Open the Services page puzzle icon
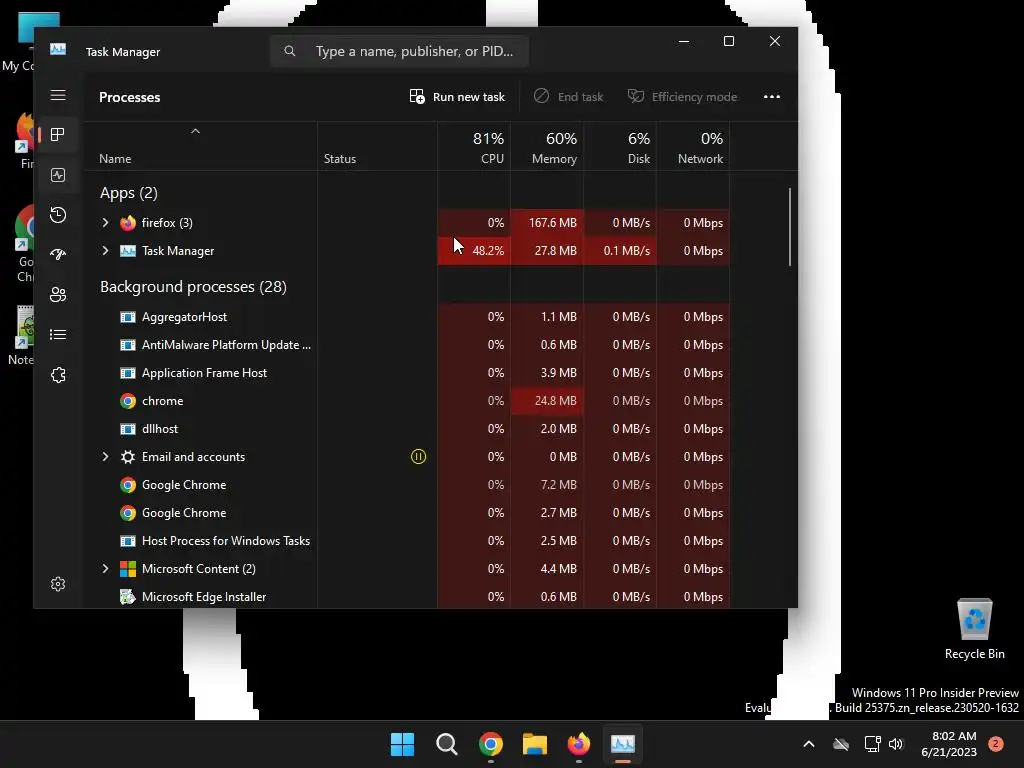 pos(58,375)
